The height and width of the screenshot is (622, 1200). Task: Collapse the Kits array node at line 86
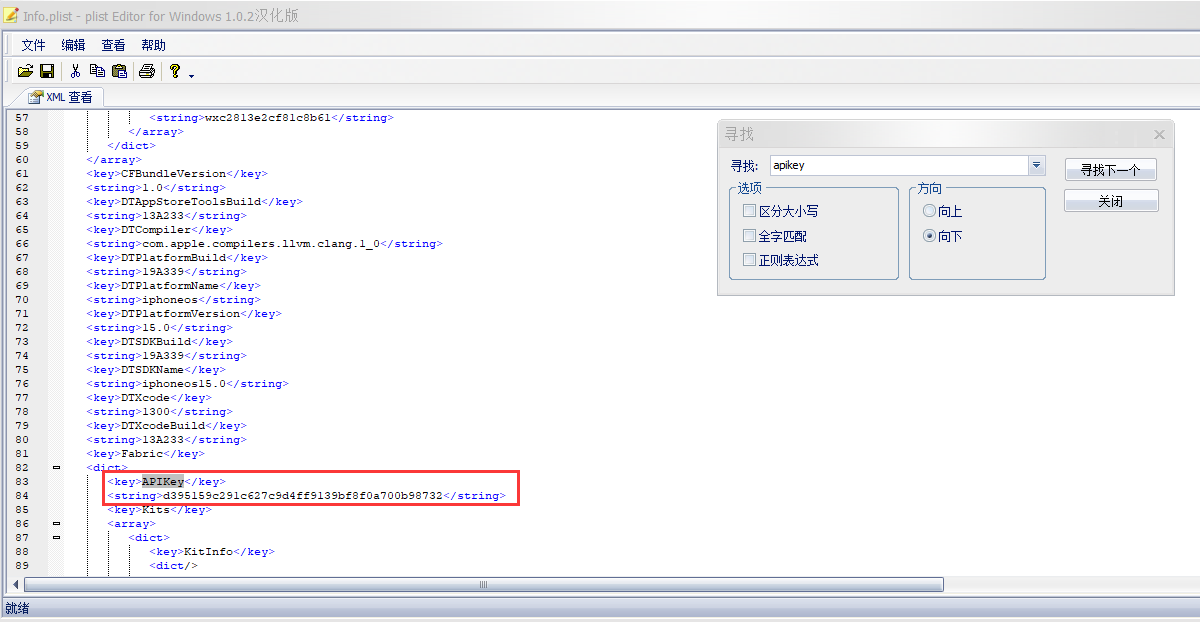57,523
